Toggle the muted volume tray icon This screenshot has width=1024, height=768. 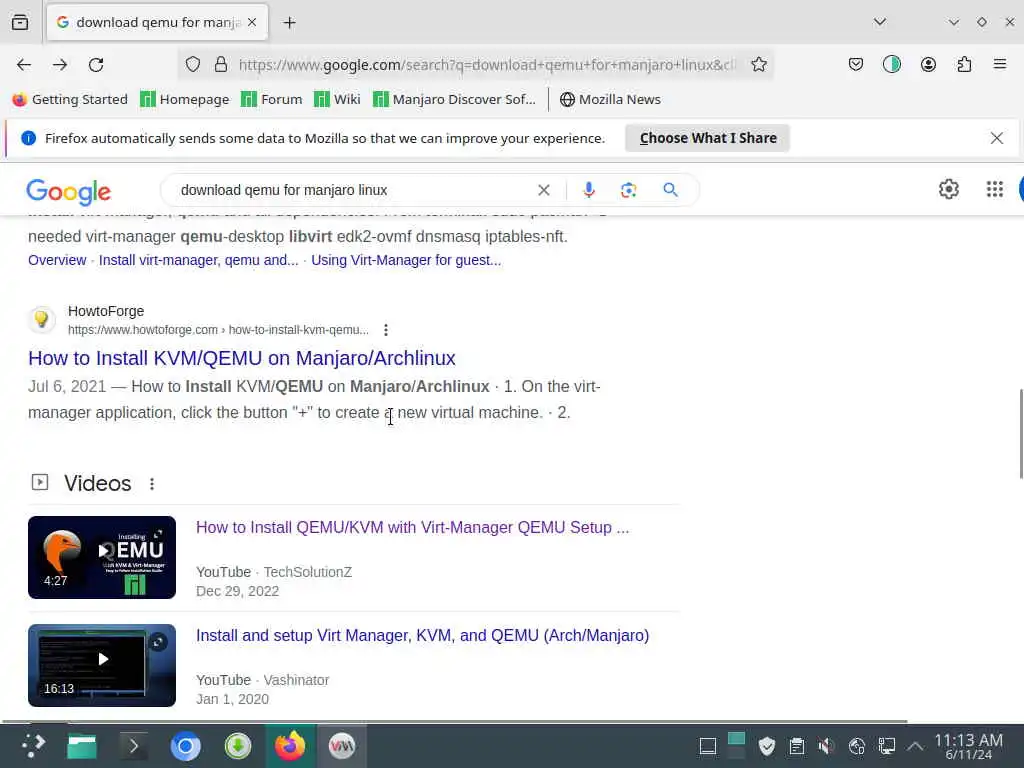tap(825, 746)
